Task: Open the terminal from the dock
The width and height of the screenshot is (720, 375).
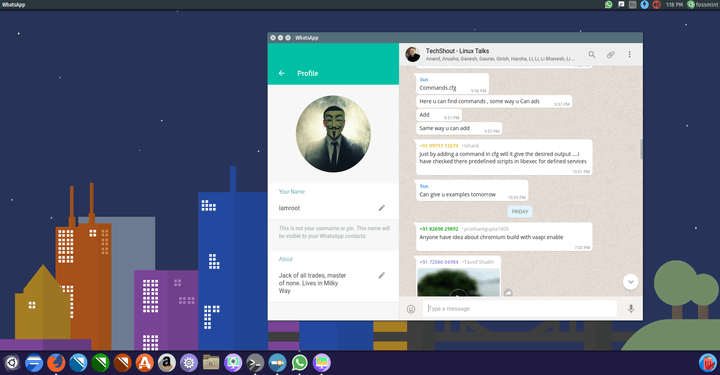Action: pos(255,363)
